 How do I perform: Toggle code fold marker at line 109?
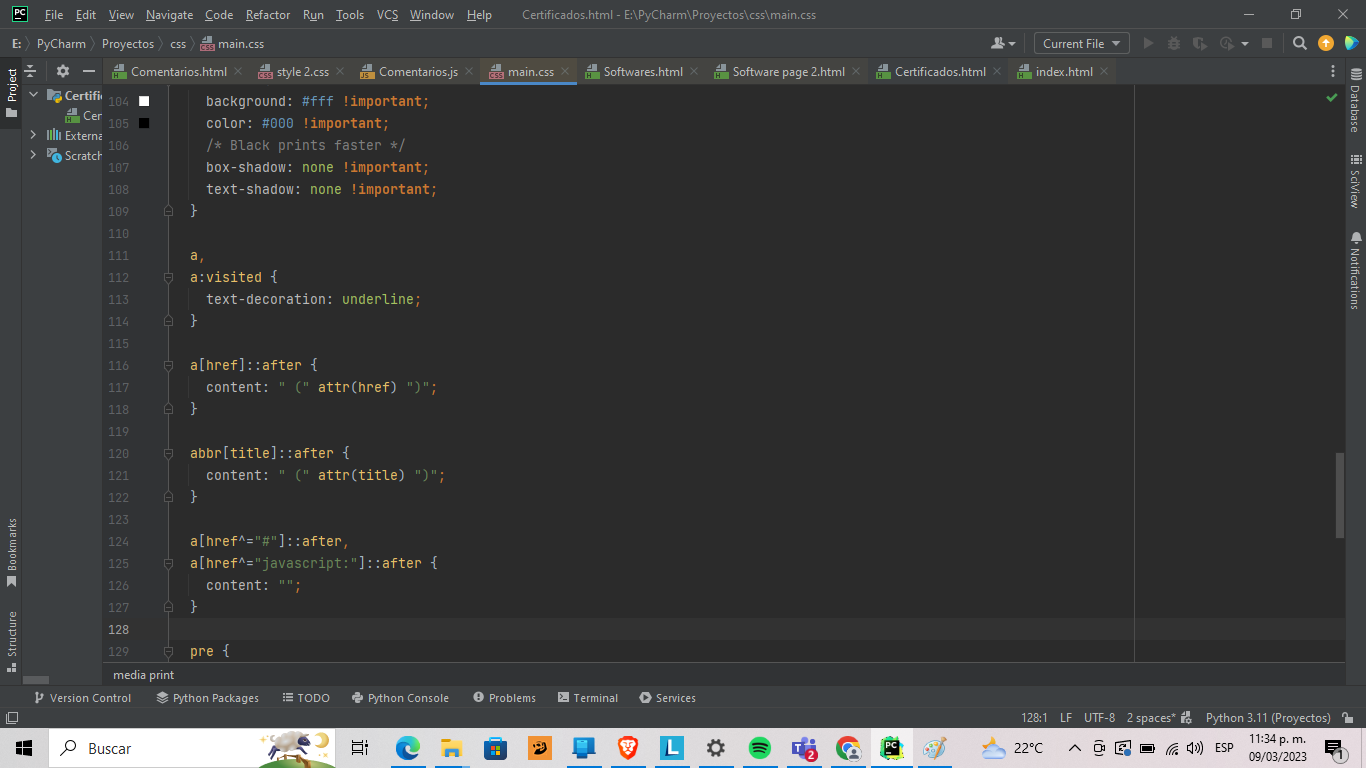[168, 211]
